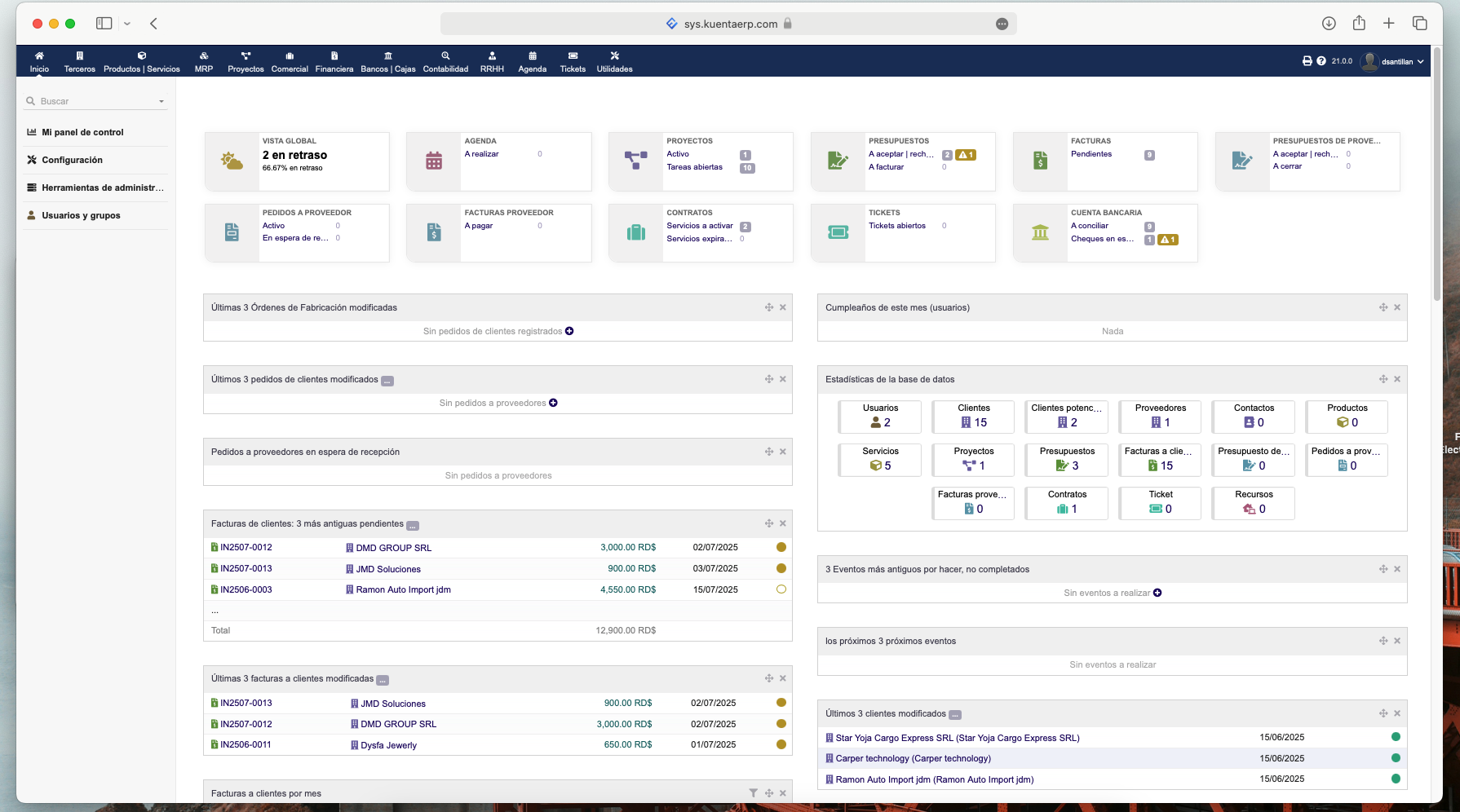
Task: Open the Cuenta Bancaria bank icon widget
Action: 1040,233
